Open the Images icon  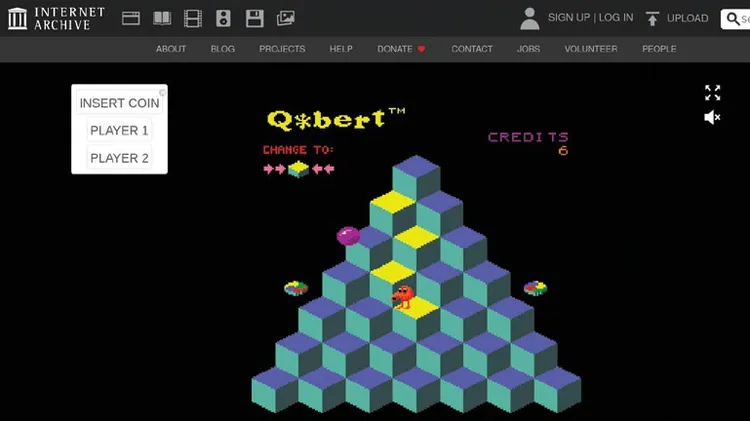pos(286,19)
